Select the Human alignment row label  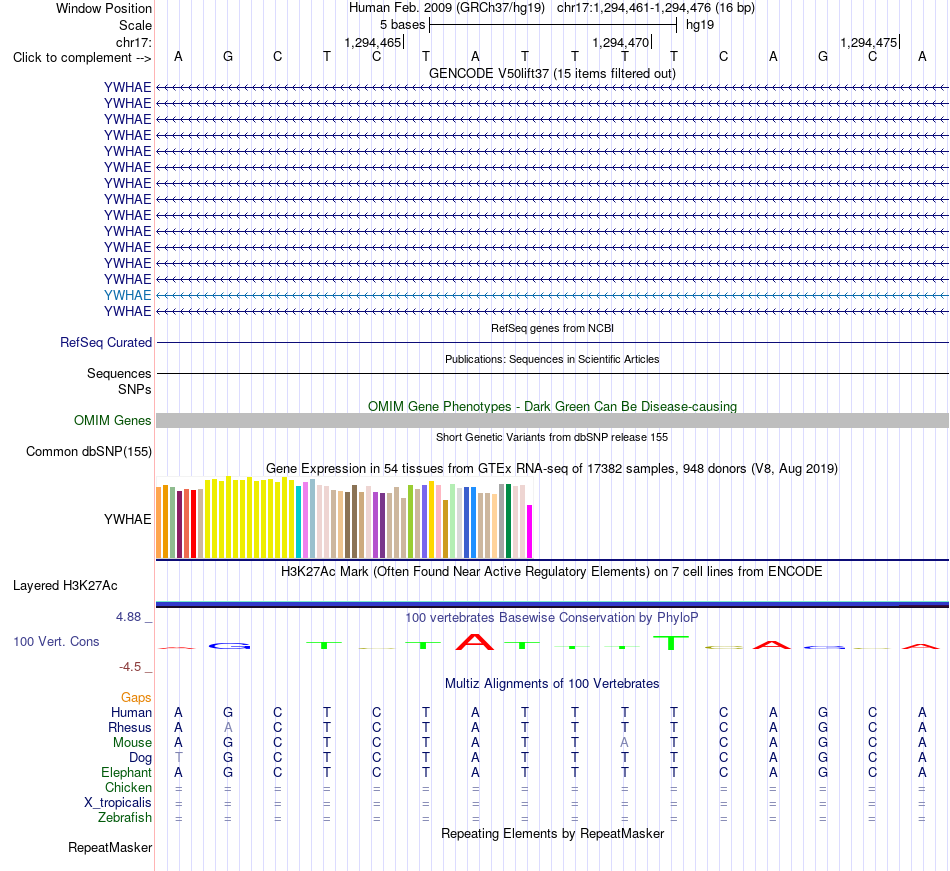[x=131, y=712]
